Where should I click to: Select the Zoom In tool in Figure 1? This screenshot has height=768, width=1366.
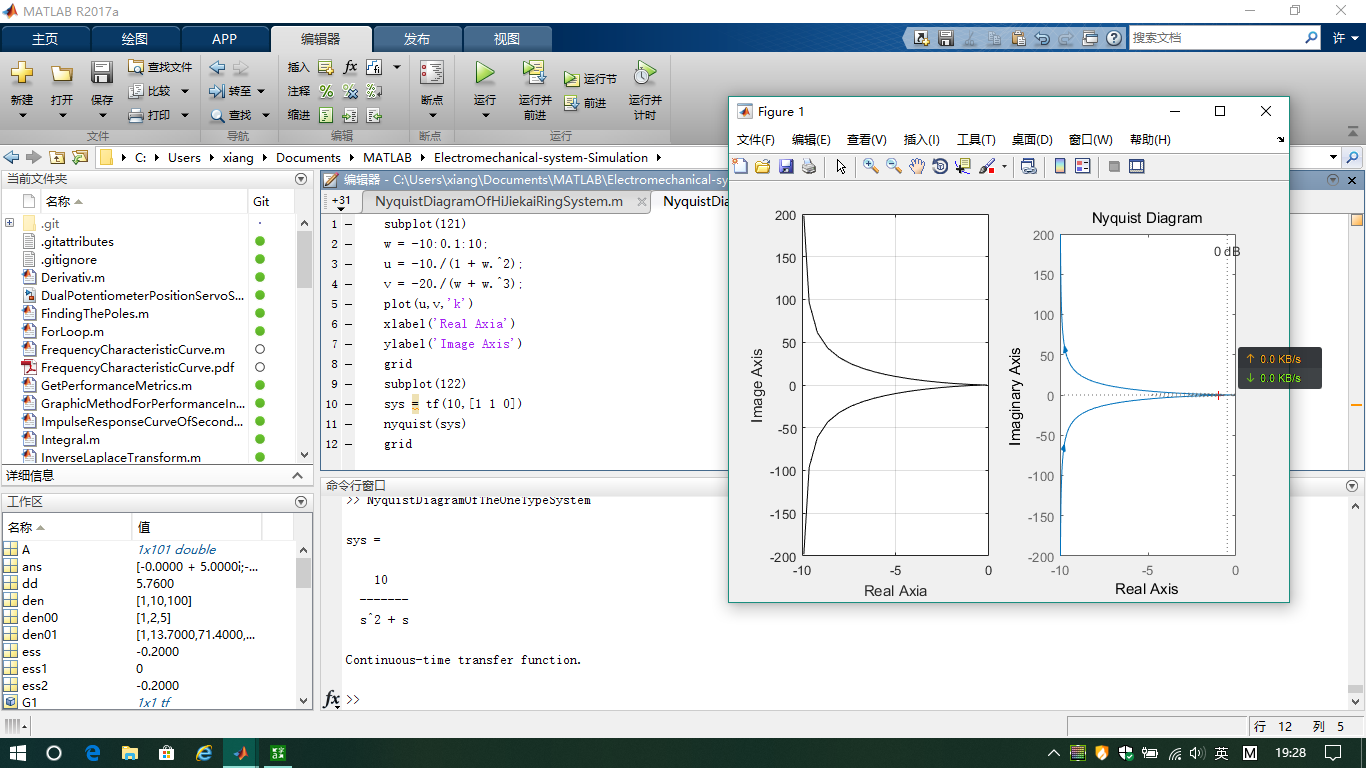point(871,167)
